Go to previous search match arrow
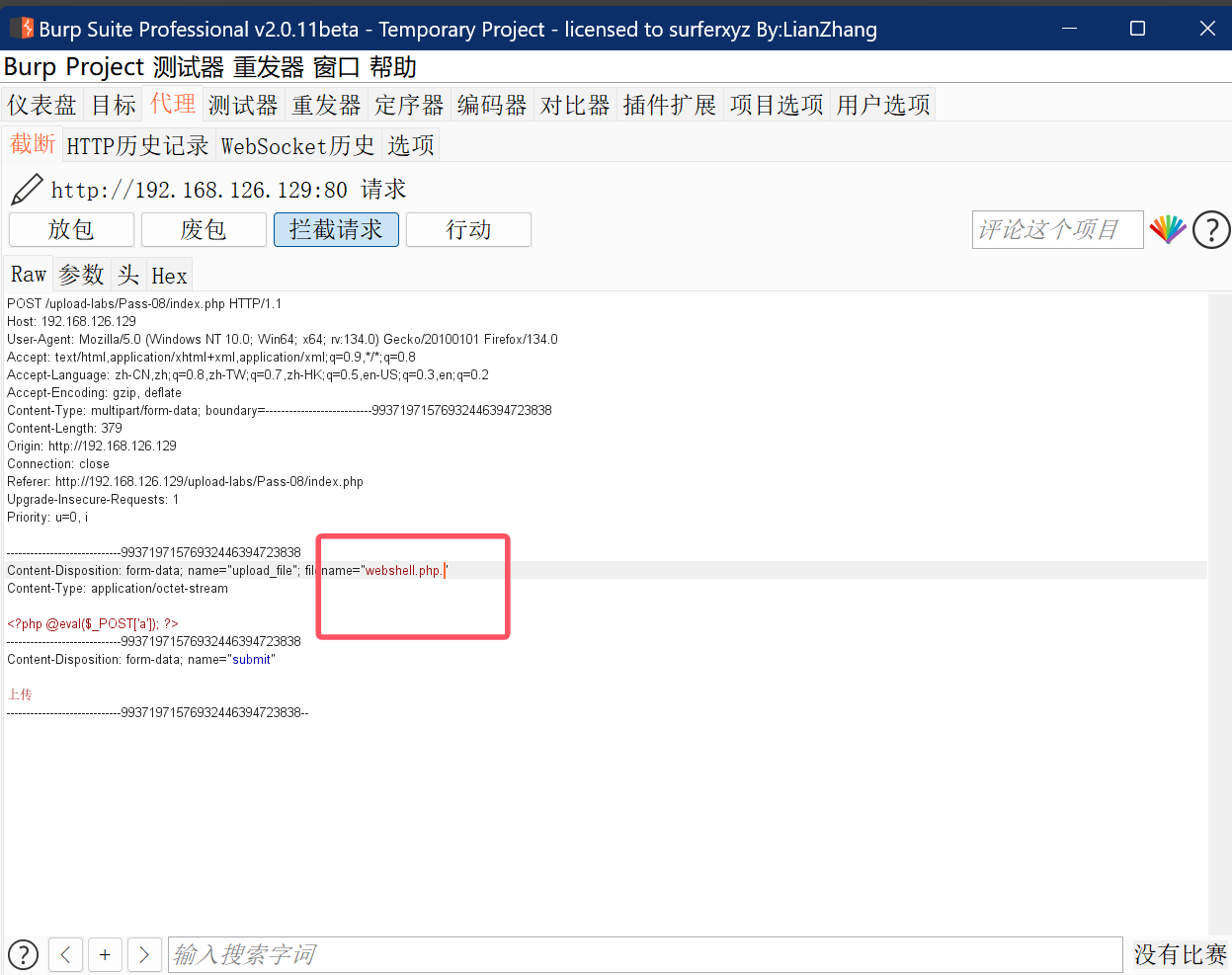1232x975 pixels. click(65, 954)
